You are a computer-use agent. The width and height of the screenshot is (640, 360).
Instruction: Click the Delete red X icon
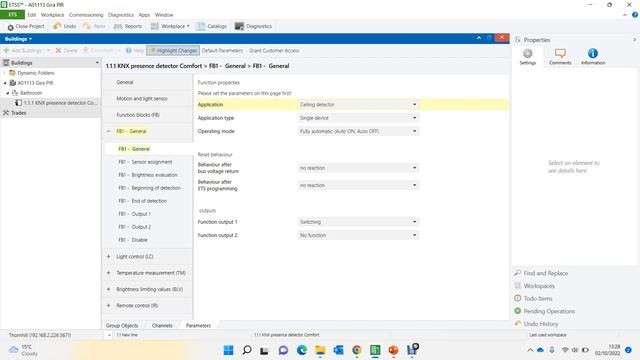pyautogui.click(x=58, y=51)
